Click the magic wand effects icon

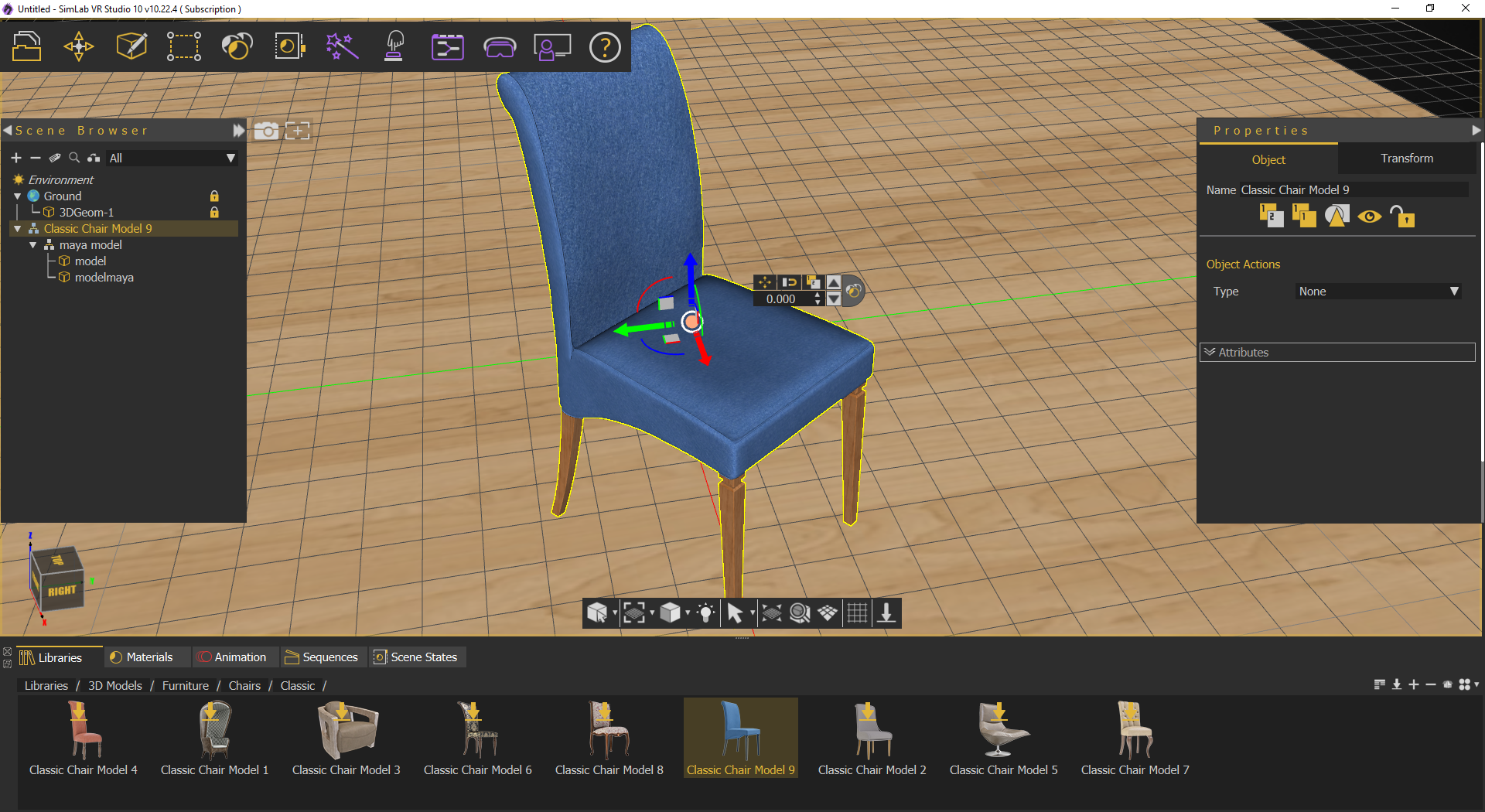[342, 46]
